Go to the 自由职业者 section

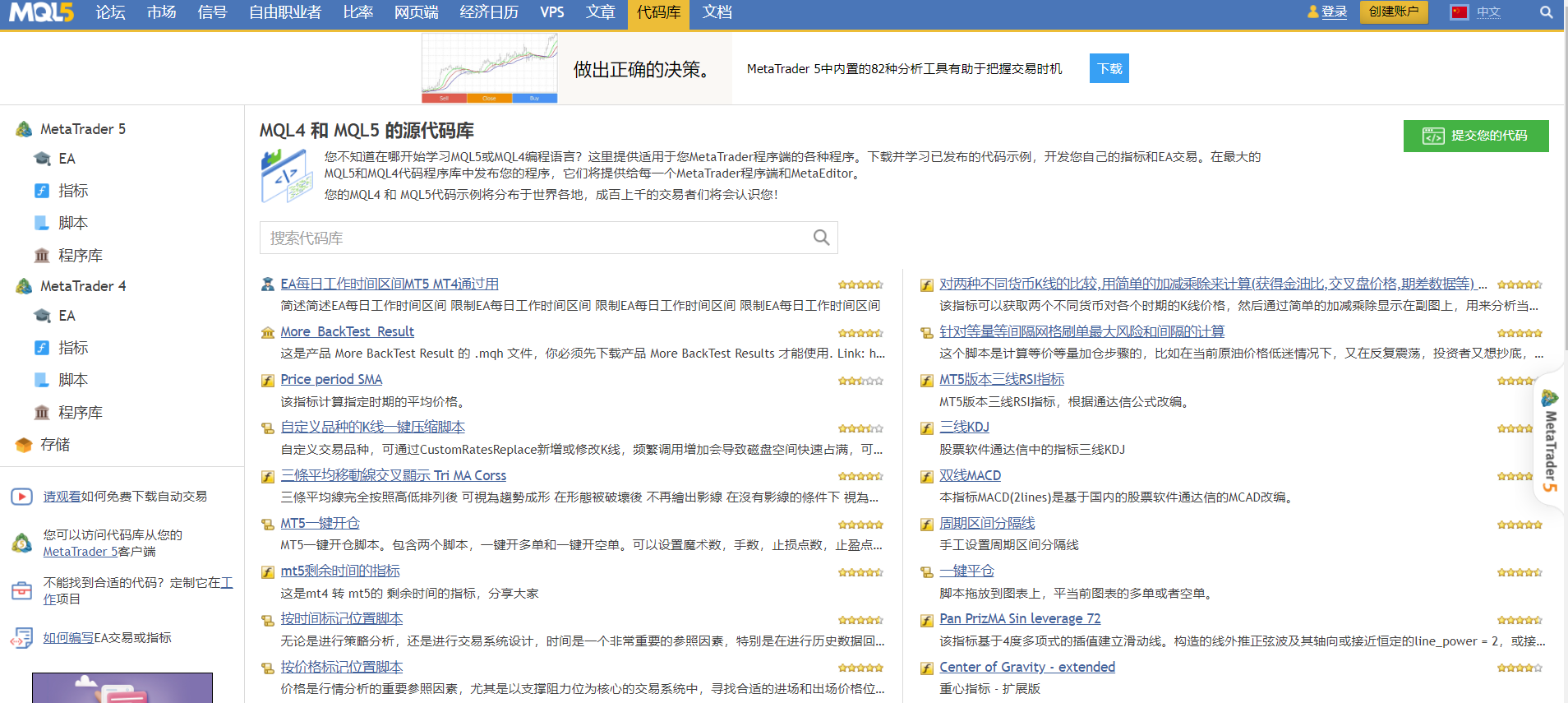[285, 12]
